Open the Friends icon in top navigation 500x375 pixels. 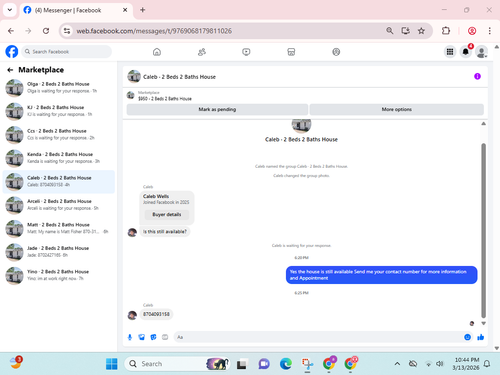[202, 52]
